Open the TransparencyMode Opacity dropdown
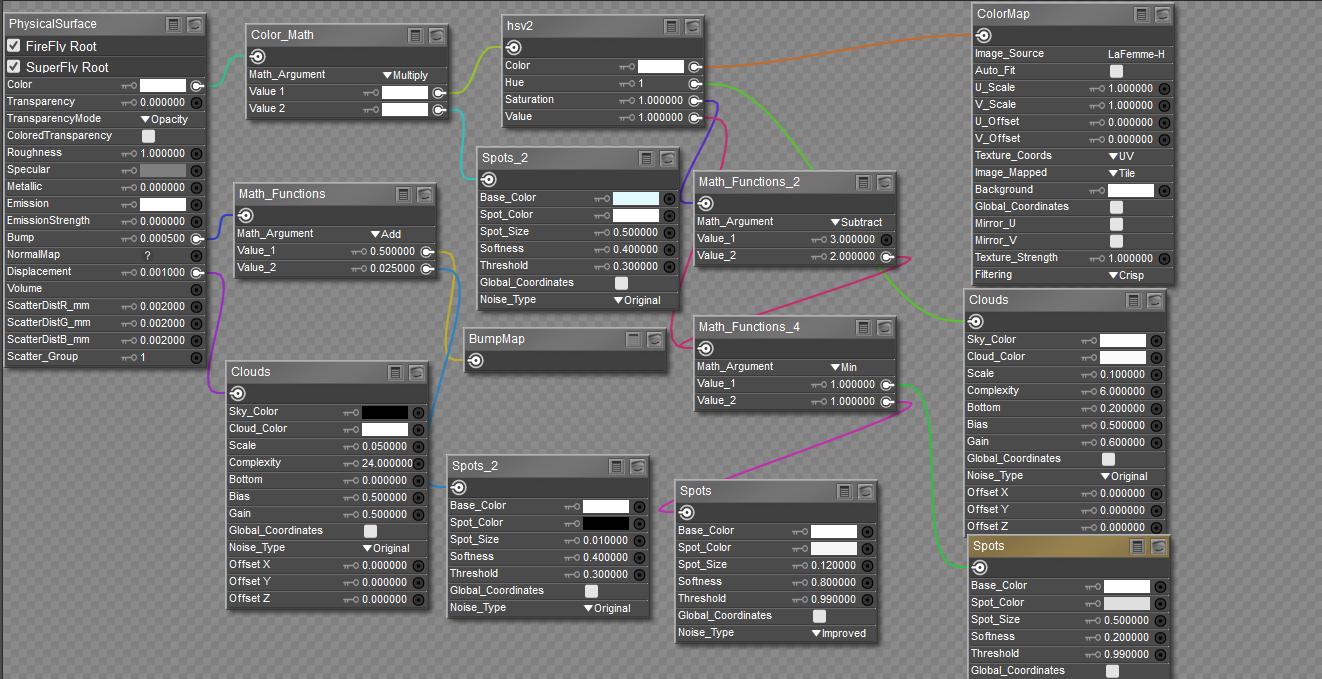 pyautogui.click(x=164, y=119)
